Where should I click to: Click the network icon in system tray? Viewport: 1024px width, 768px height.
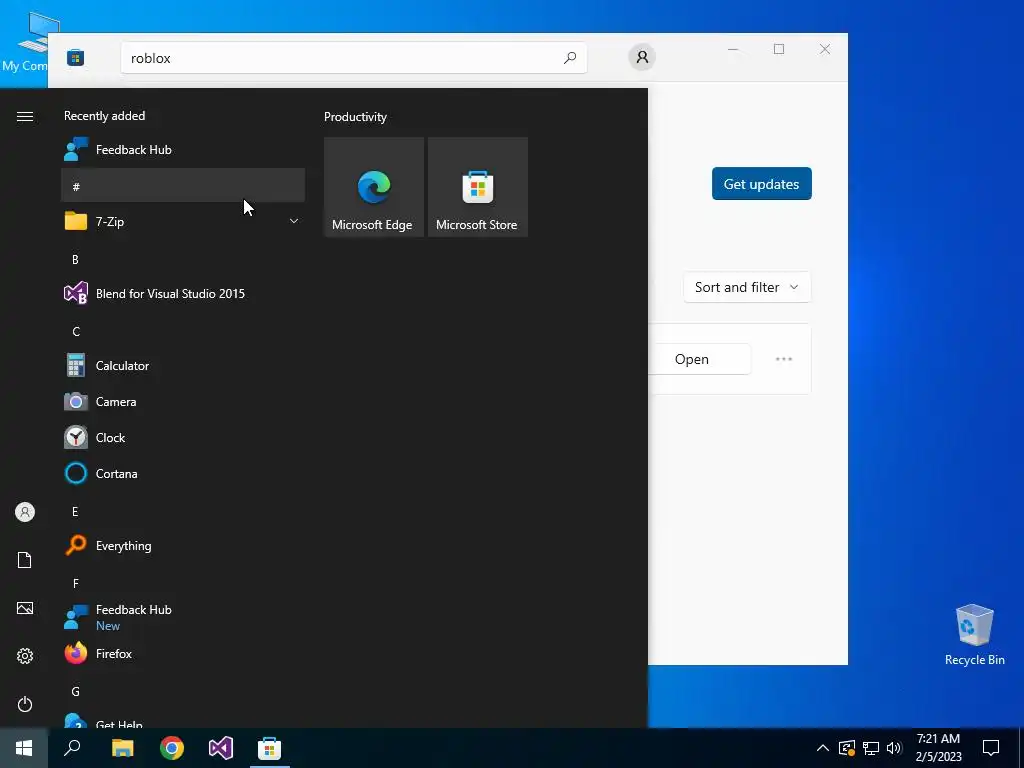click(x=871, y=748)
